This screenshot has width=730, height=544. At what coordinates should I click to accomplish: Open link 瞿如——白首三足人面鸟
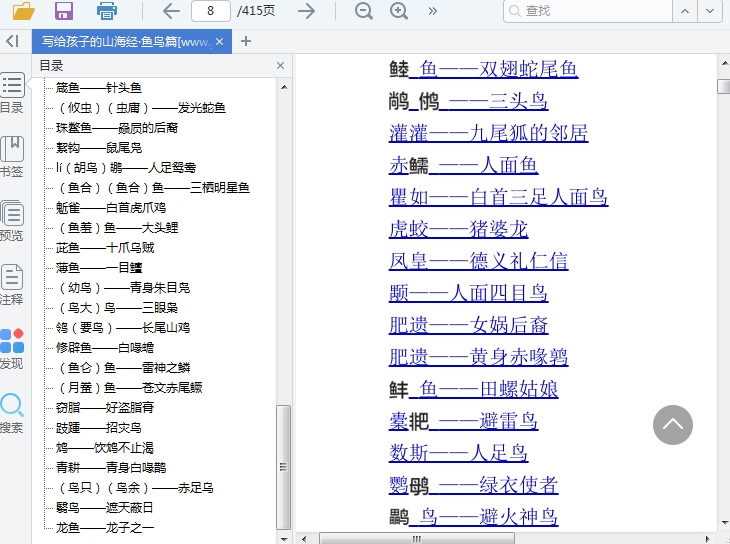(499, 197)
